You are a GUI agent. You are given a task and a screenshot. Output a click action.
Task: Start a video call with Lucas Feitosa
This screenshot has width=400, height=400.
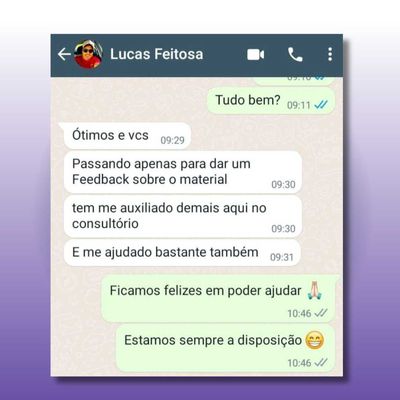click(256, 55)
